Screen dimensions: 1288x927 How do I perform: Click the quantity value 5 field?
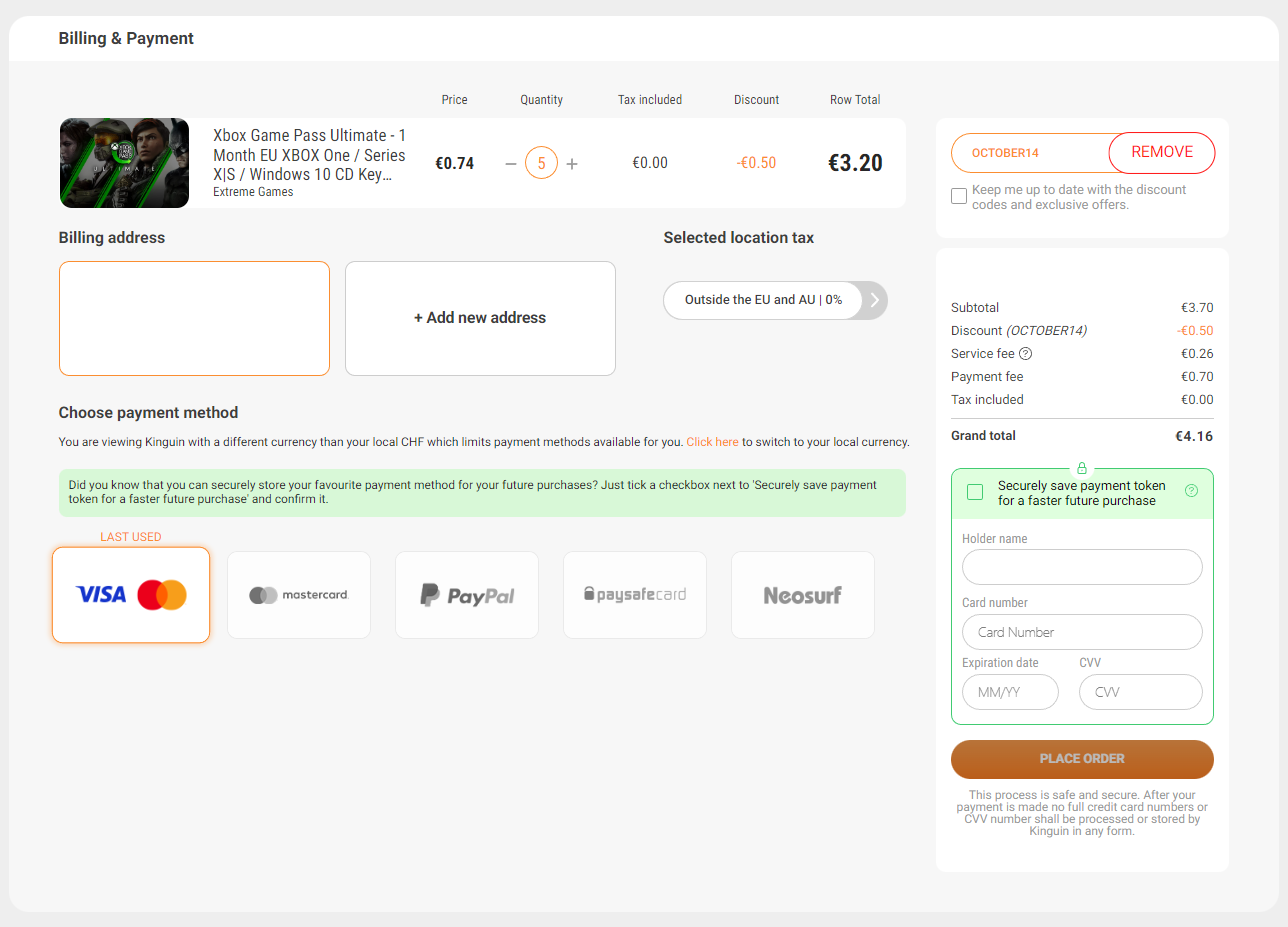pyautogui.click(x=541, y=163)
